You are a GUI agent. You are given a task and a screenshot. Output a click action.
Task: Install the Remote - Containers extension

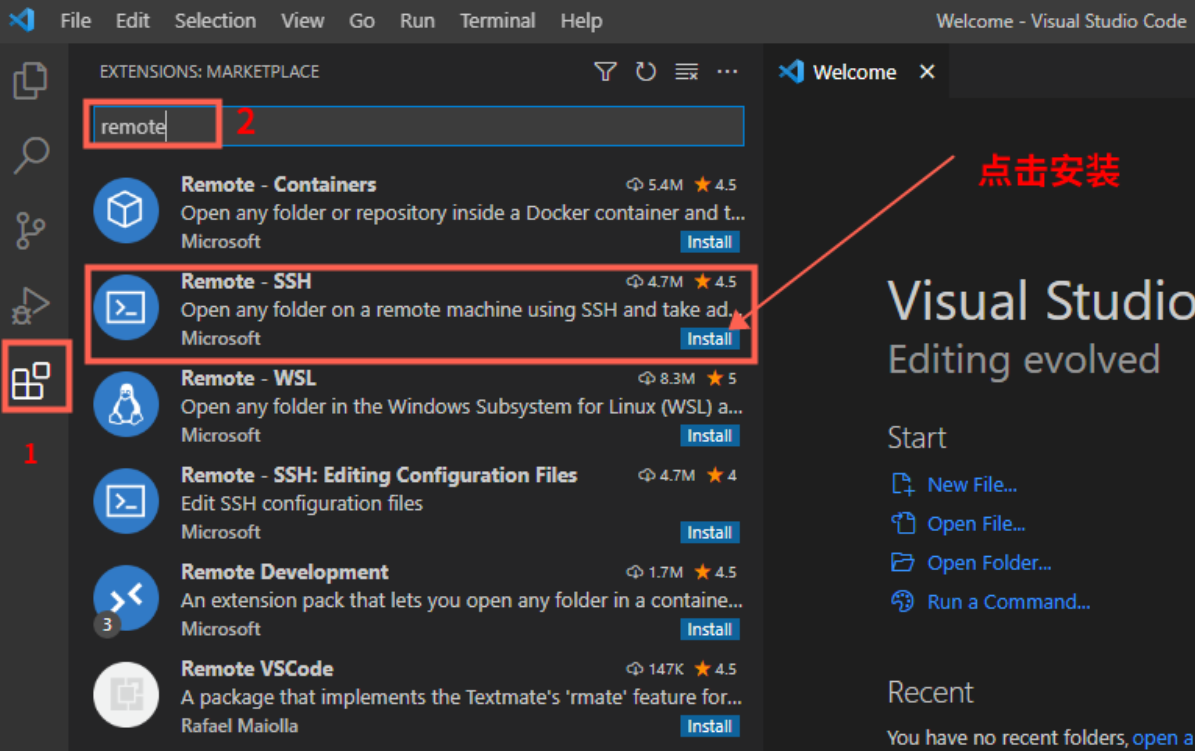pos(710,242)
